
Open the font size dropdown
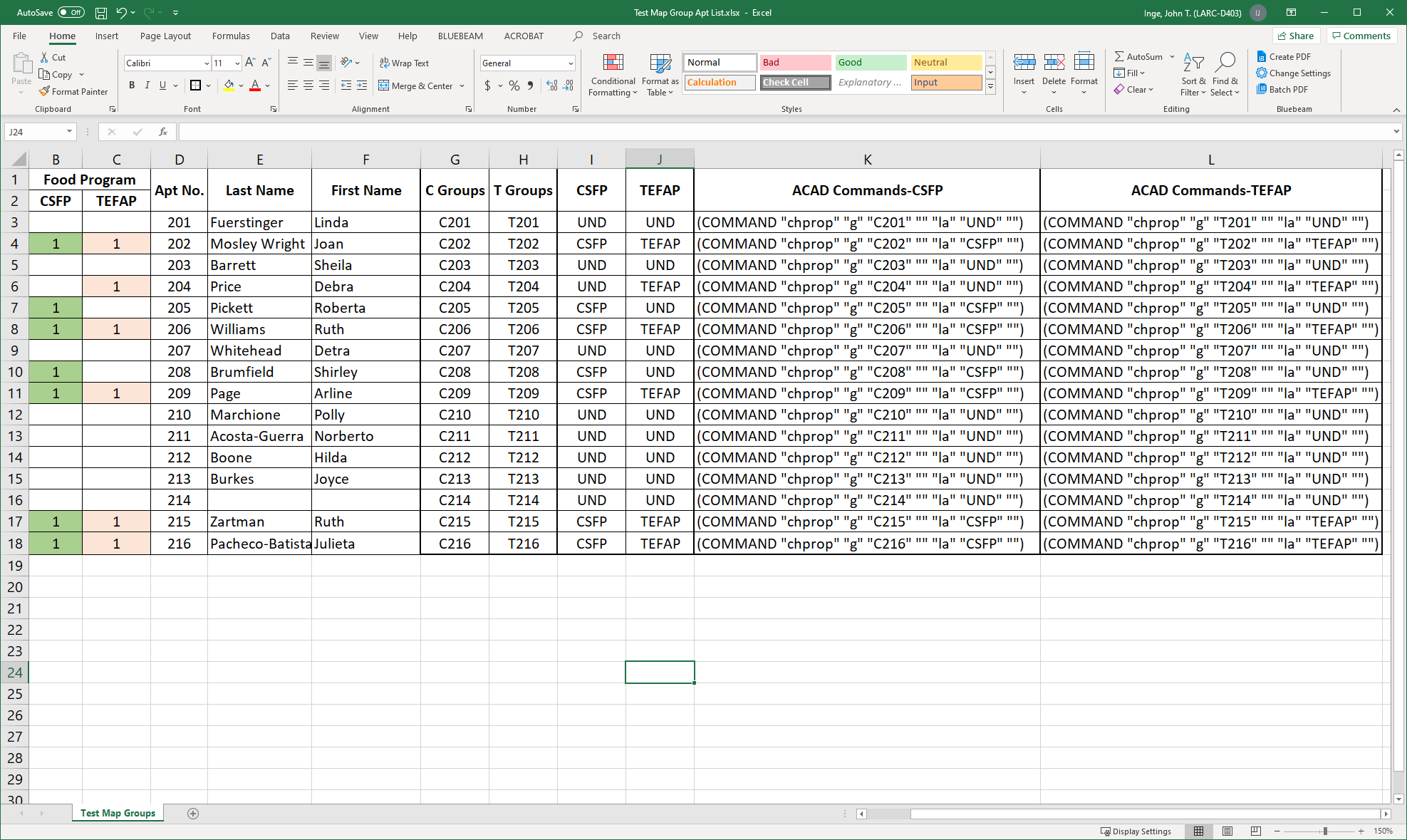tap(236, 63)
